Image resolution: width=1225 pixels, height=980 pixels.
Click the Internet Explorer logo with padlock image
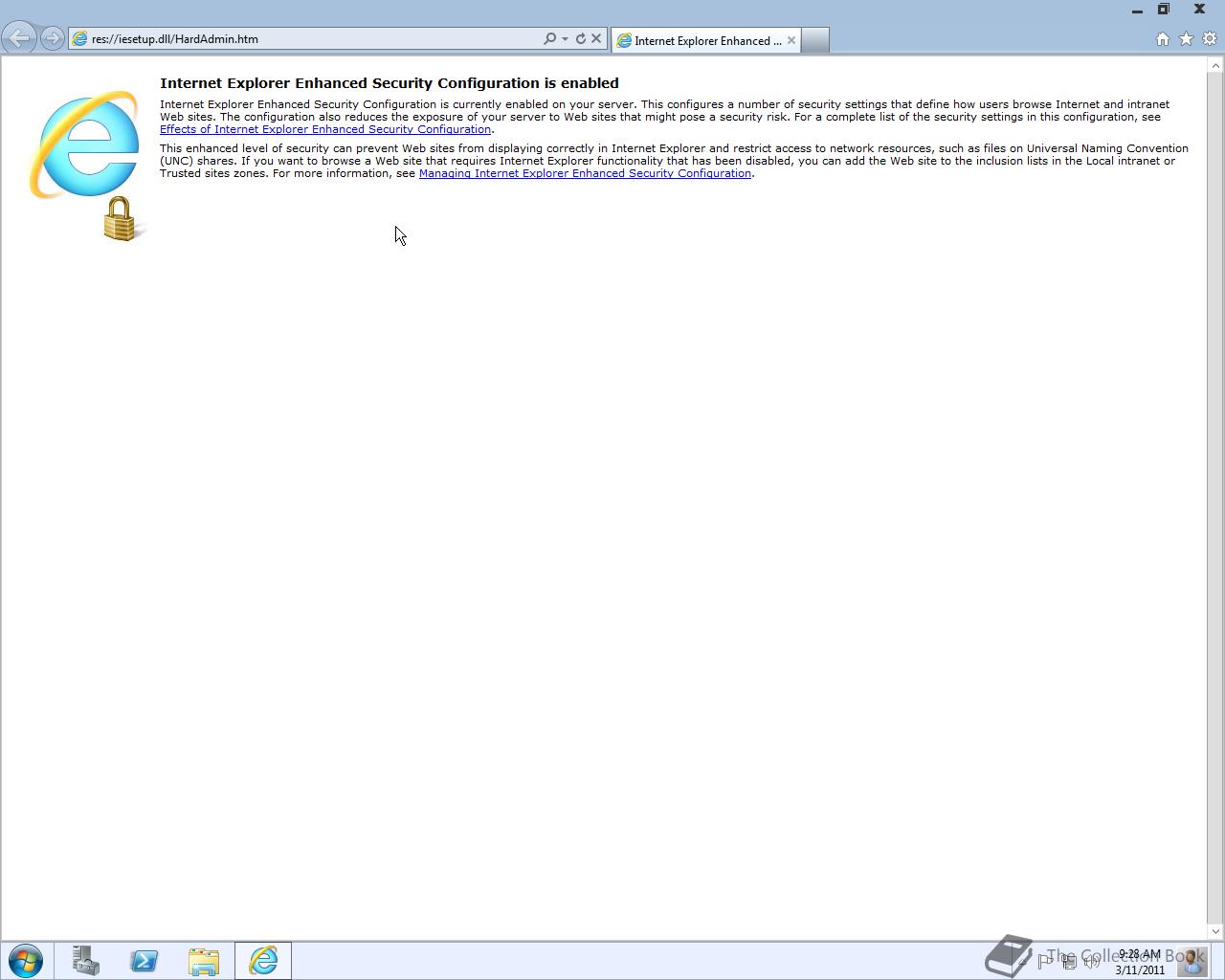point(88,166)
